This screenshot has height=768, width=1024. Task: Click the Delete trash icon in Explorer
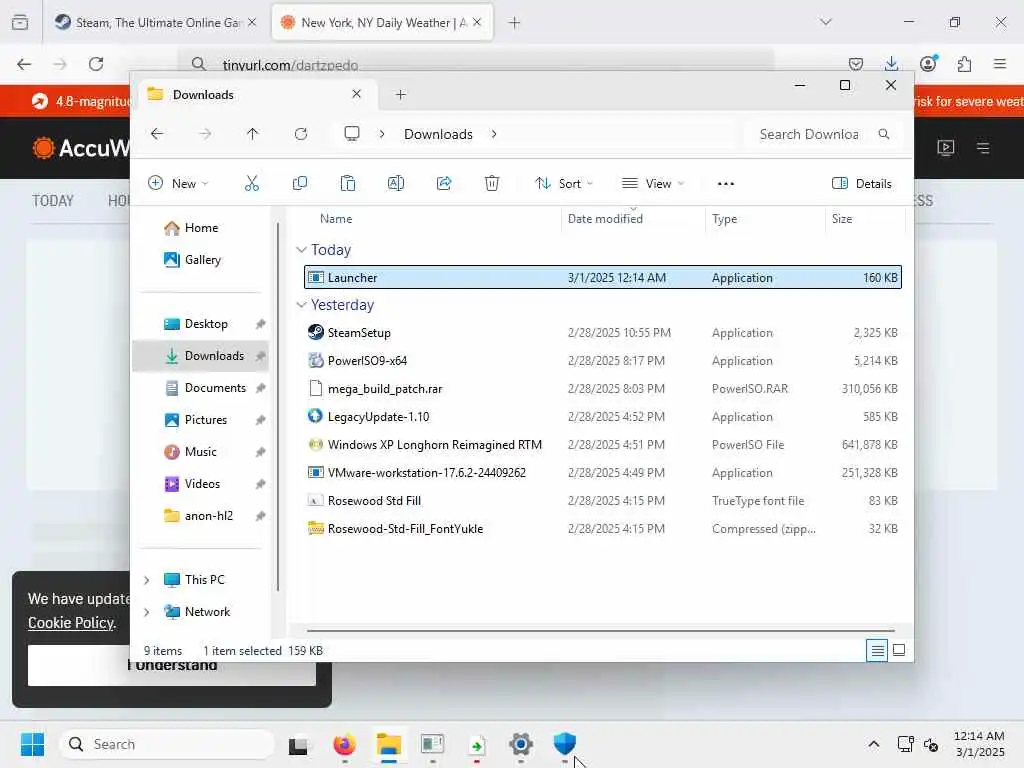point(492,184)
